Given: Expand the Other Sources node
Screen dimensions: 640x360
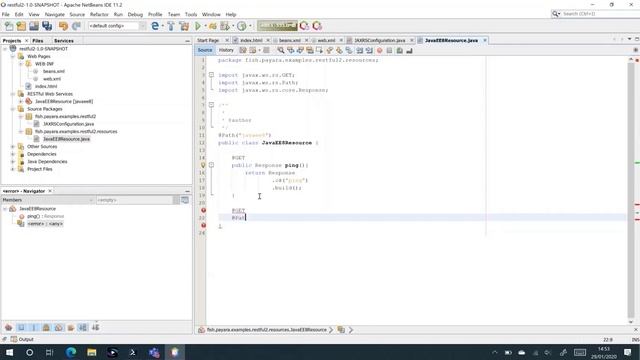Looking at the screenshot, I should coord(13,147).
